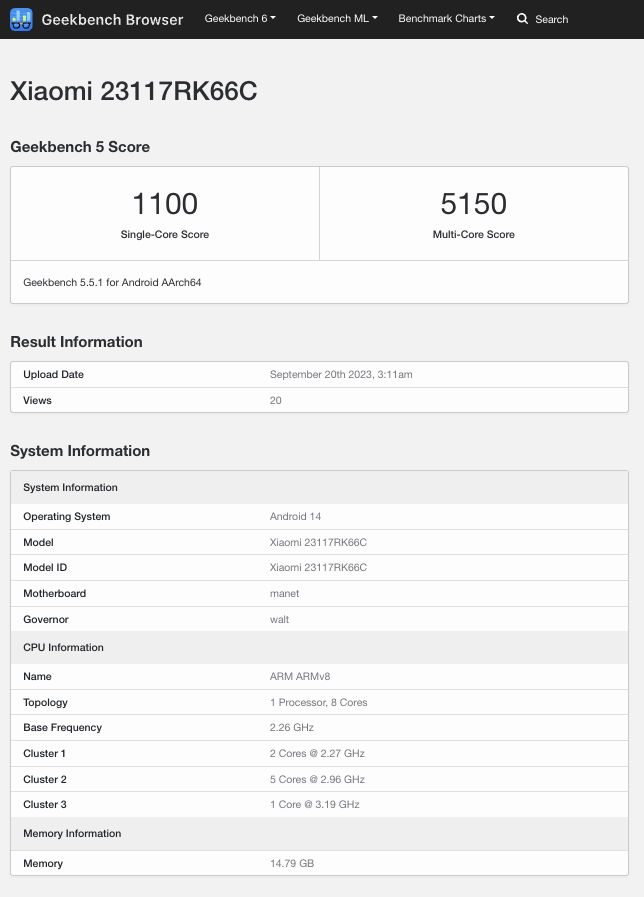Click the Geekbench 5.5.1 for Android AArch64 text
This screenshot has height=897, width=644.
112,283
